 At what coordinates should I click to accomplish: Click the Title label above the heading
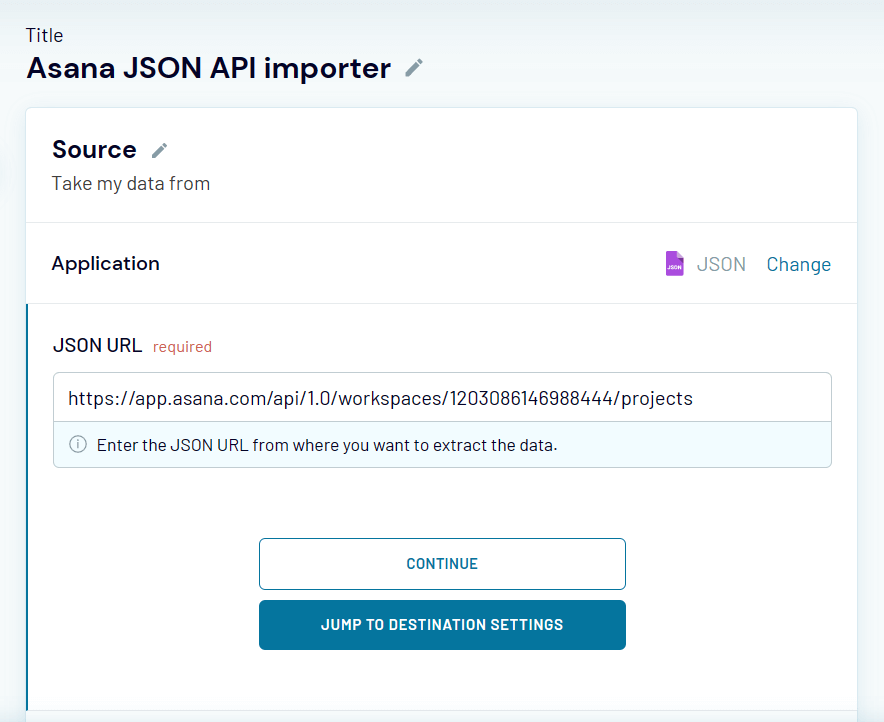point(44,35)
